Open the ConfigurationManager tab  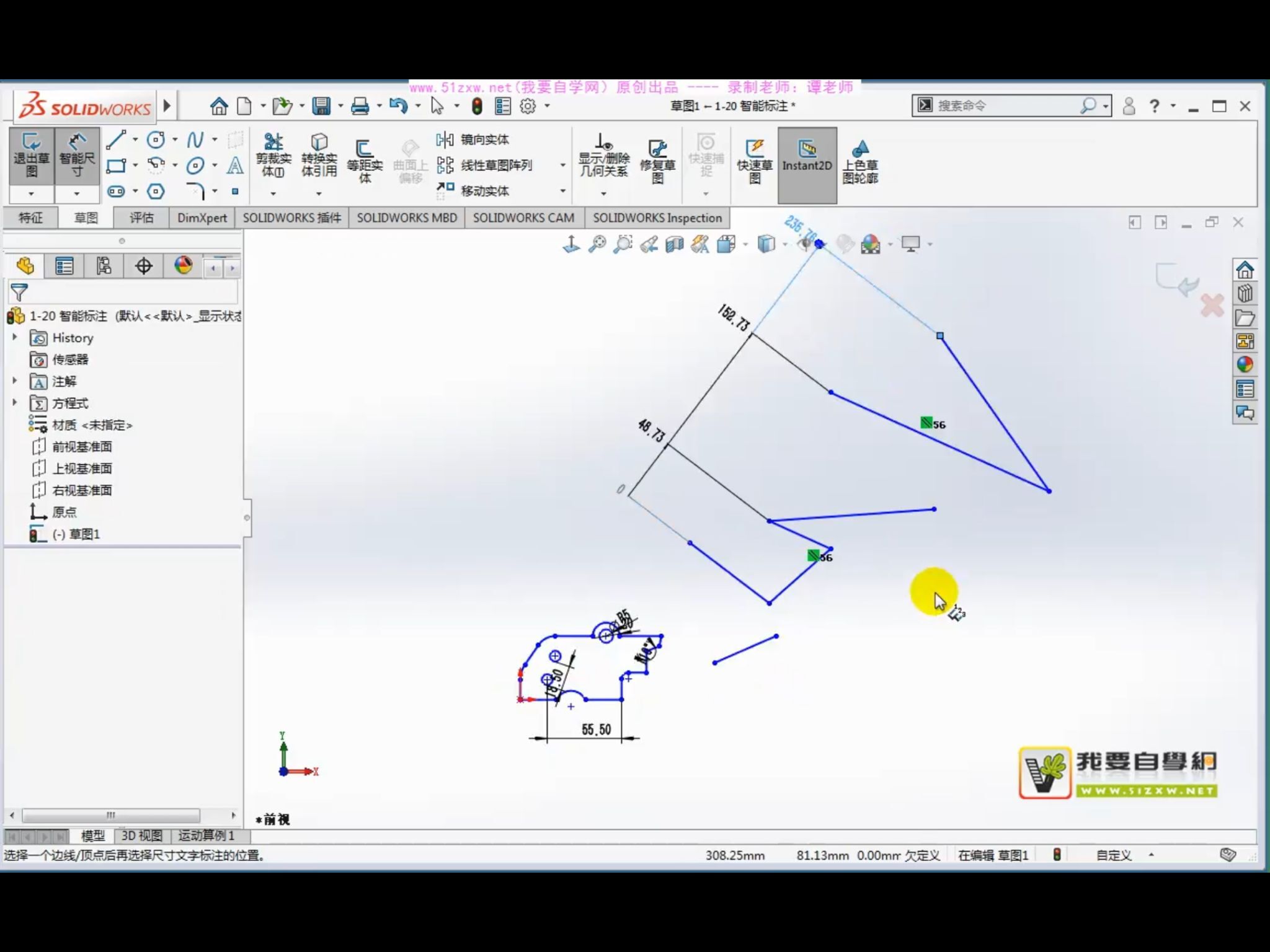[x=104, y=266]
